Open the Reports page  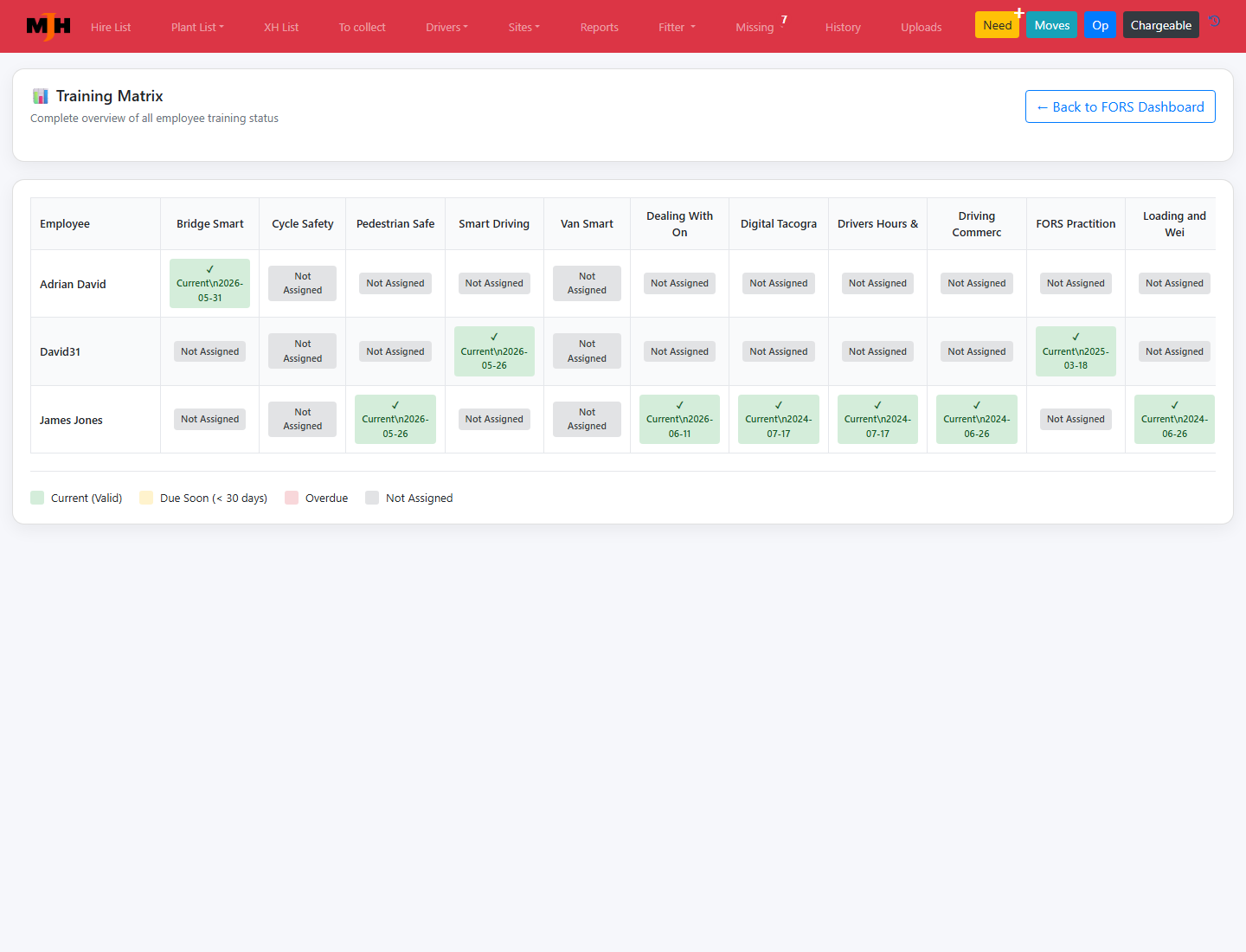pos(600,27)
